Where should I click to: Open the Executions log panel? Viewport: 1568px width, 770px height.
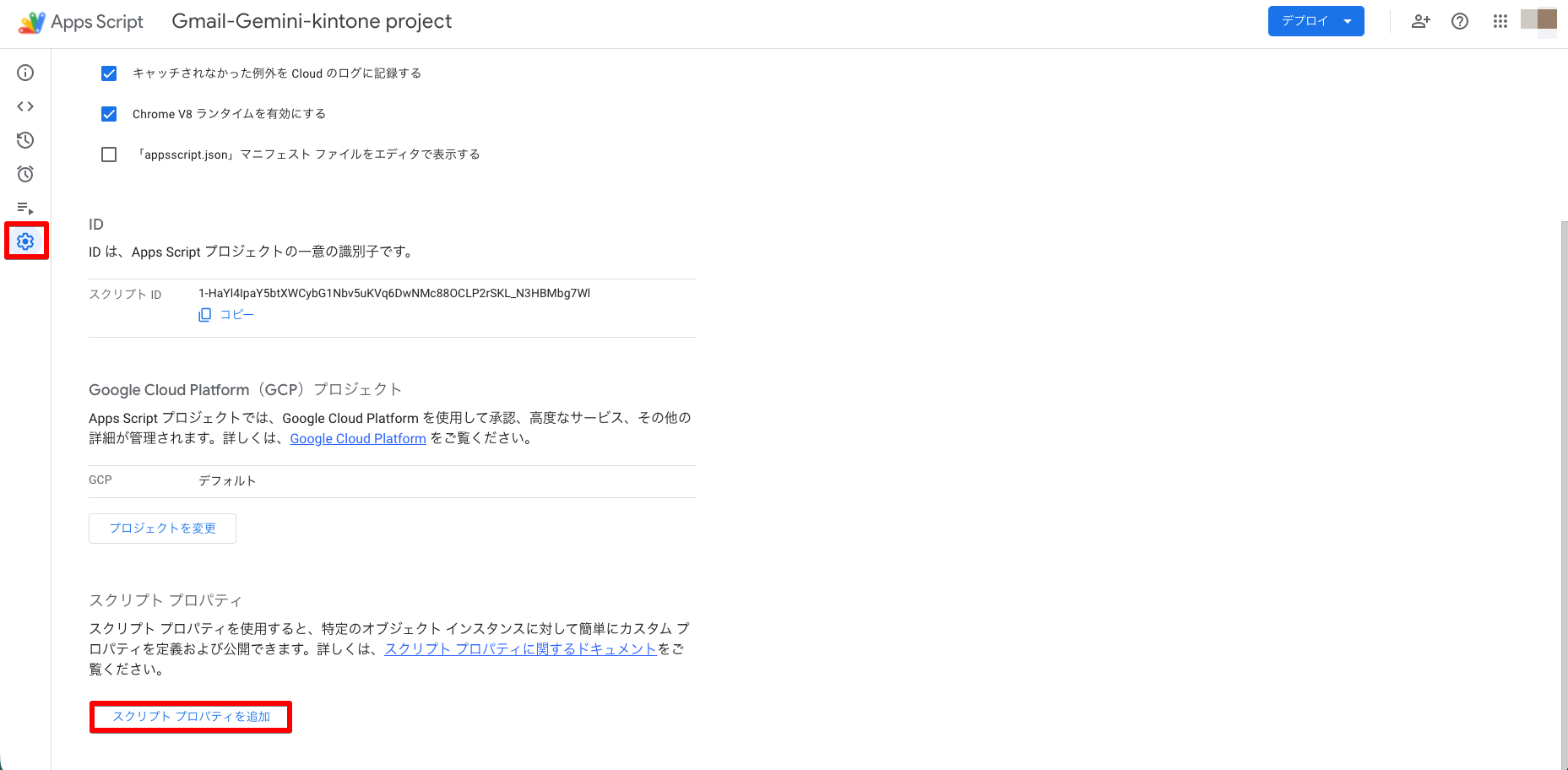tap(25, 208)
